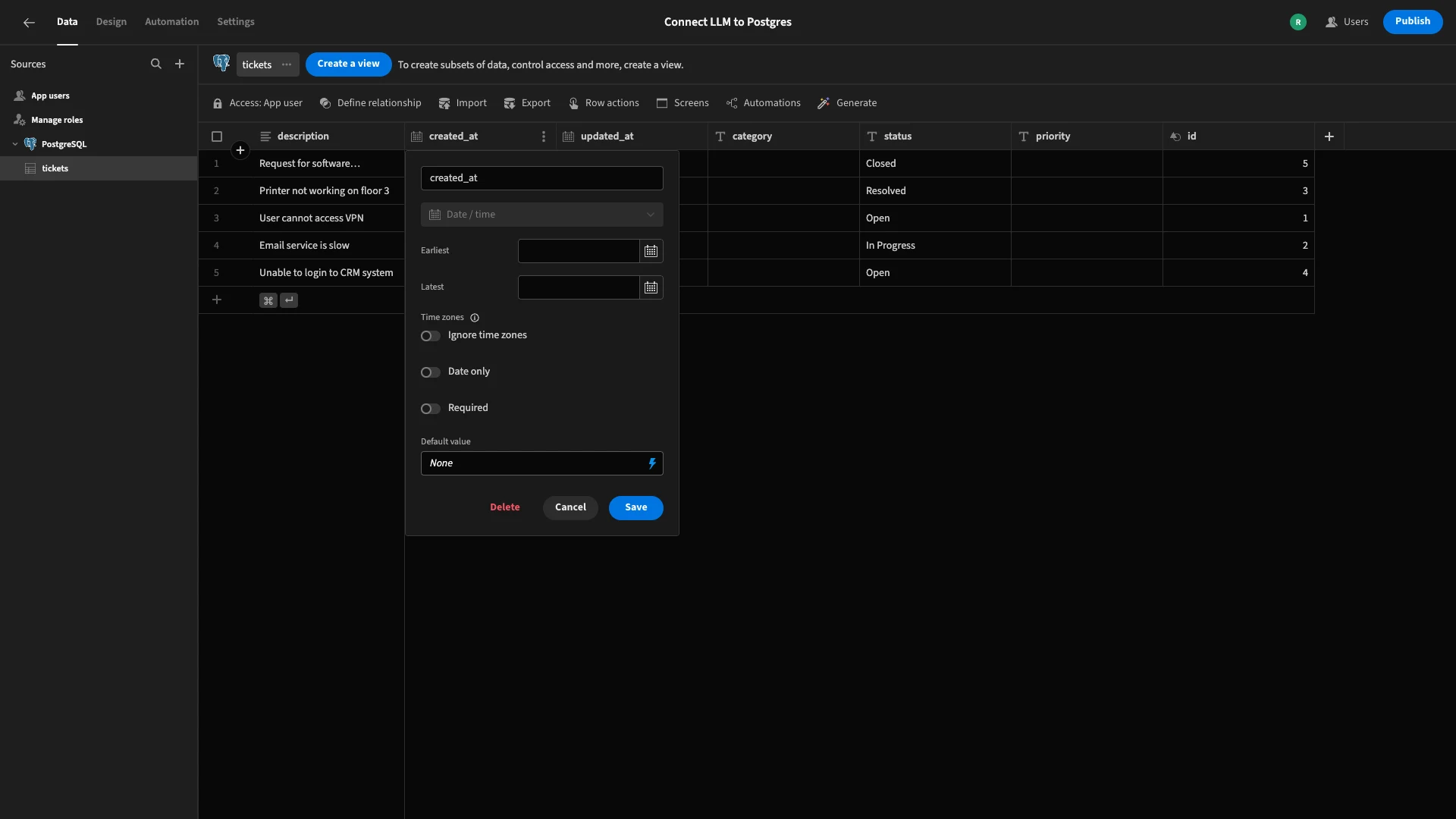
Task: Select cell 'Request for software…'
Action: pos(329,164)
